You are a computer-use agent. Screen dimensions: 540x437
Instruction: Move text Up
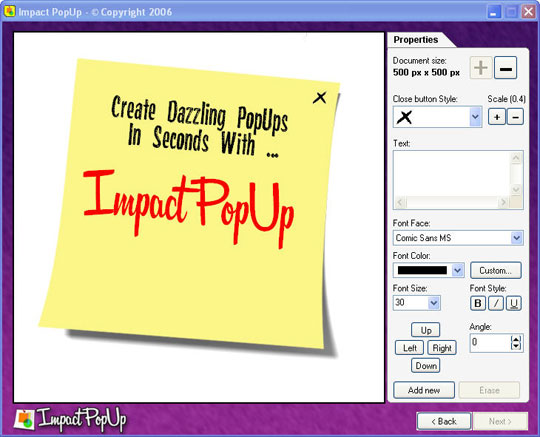[x=426, y=330]
